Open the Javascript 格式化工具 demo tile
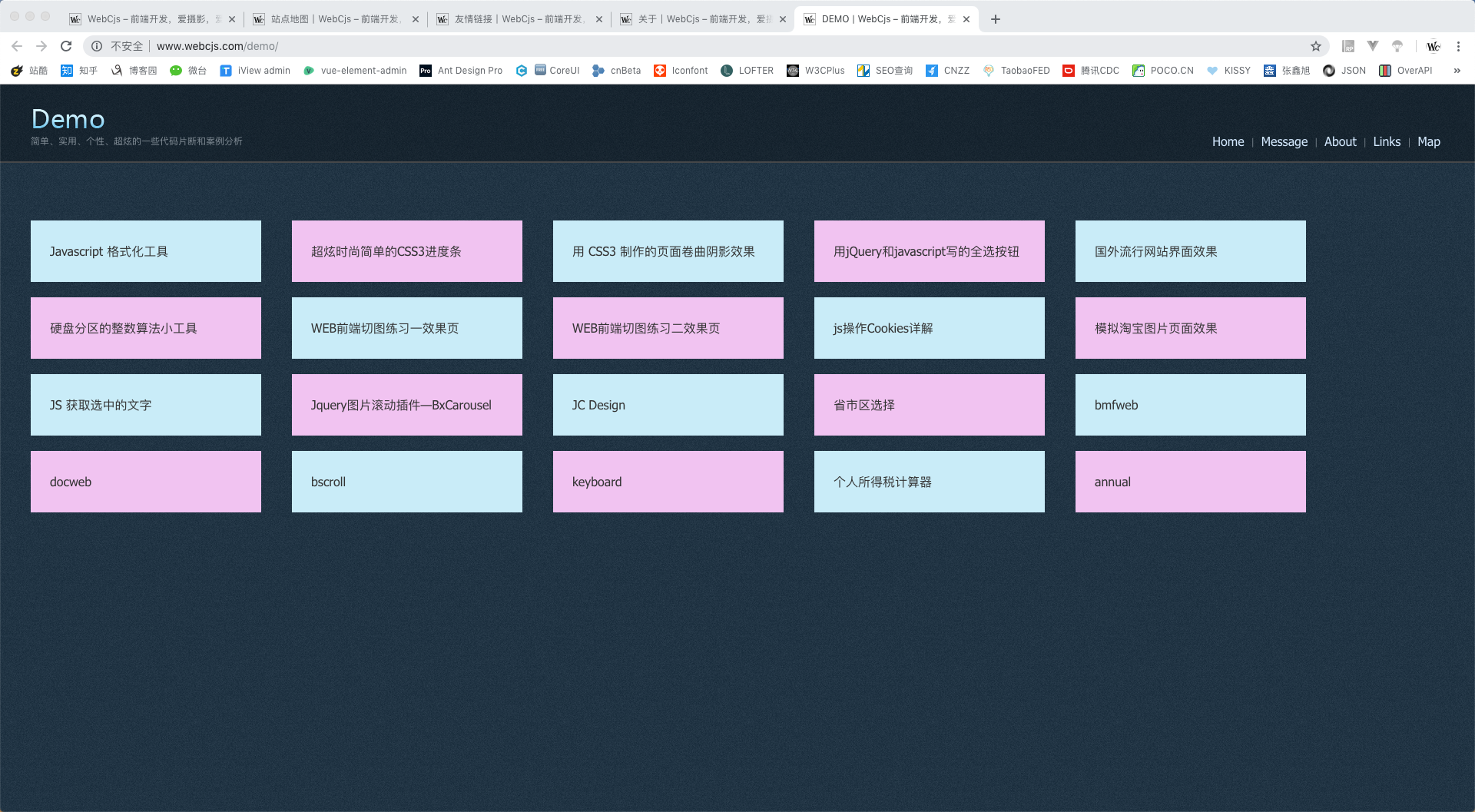This screenshot has height=812, width=1475. point(146,251)
